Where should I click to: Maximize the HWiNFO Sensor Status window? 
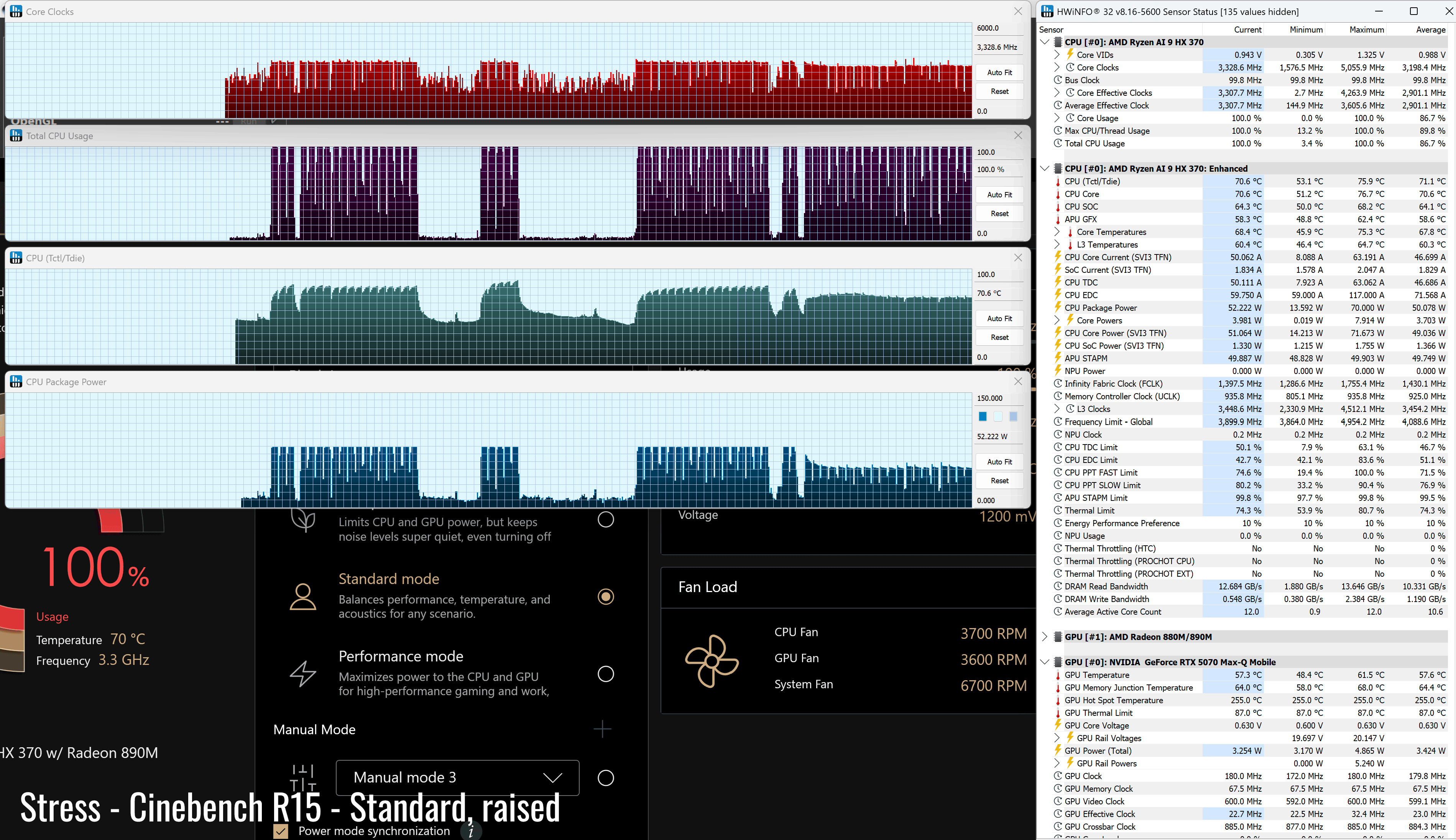(1413, 11)
